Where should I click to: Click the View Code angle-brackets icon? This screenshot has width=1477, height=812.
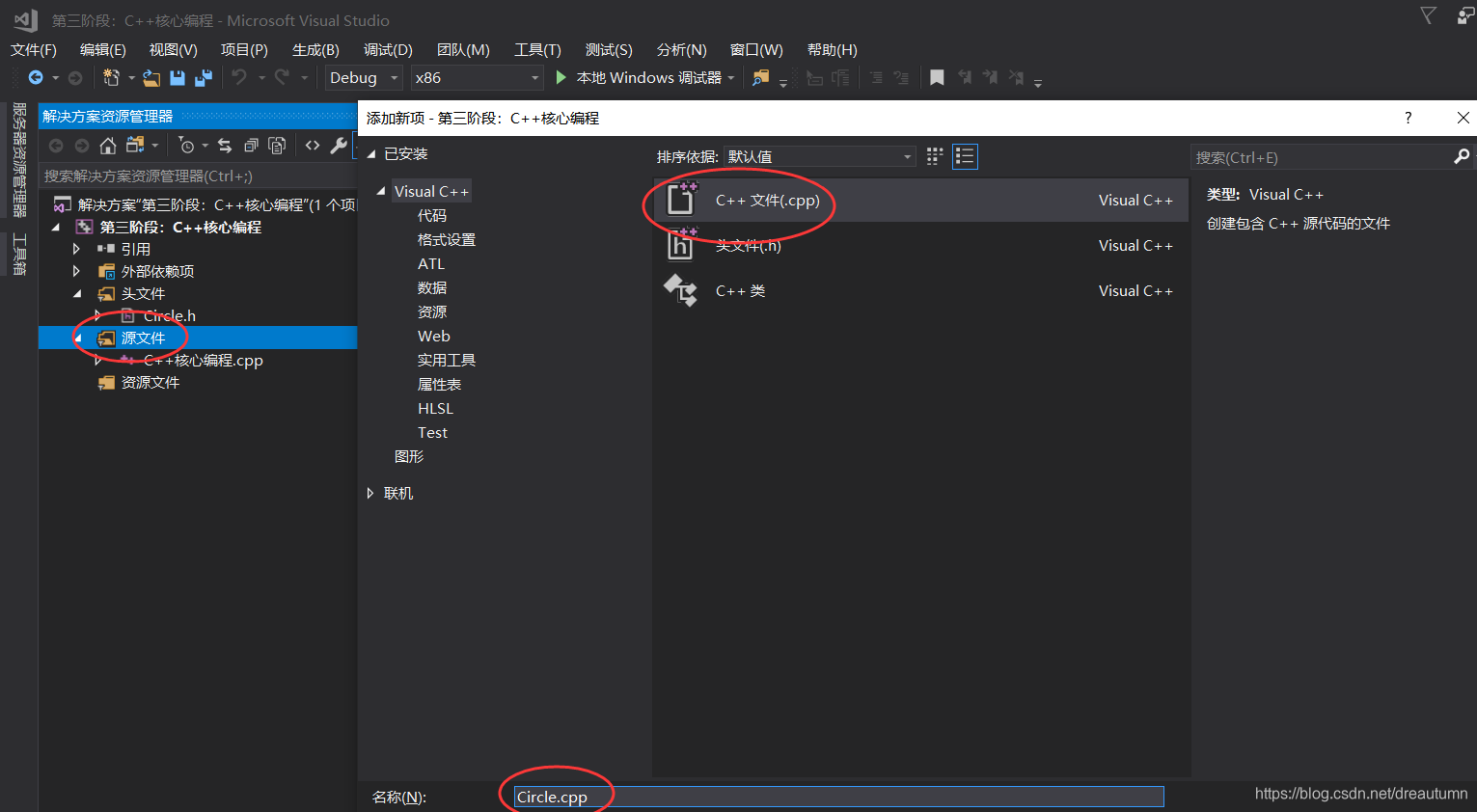point(313,146)
